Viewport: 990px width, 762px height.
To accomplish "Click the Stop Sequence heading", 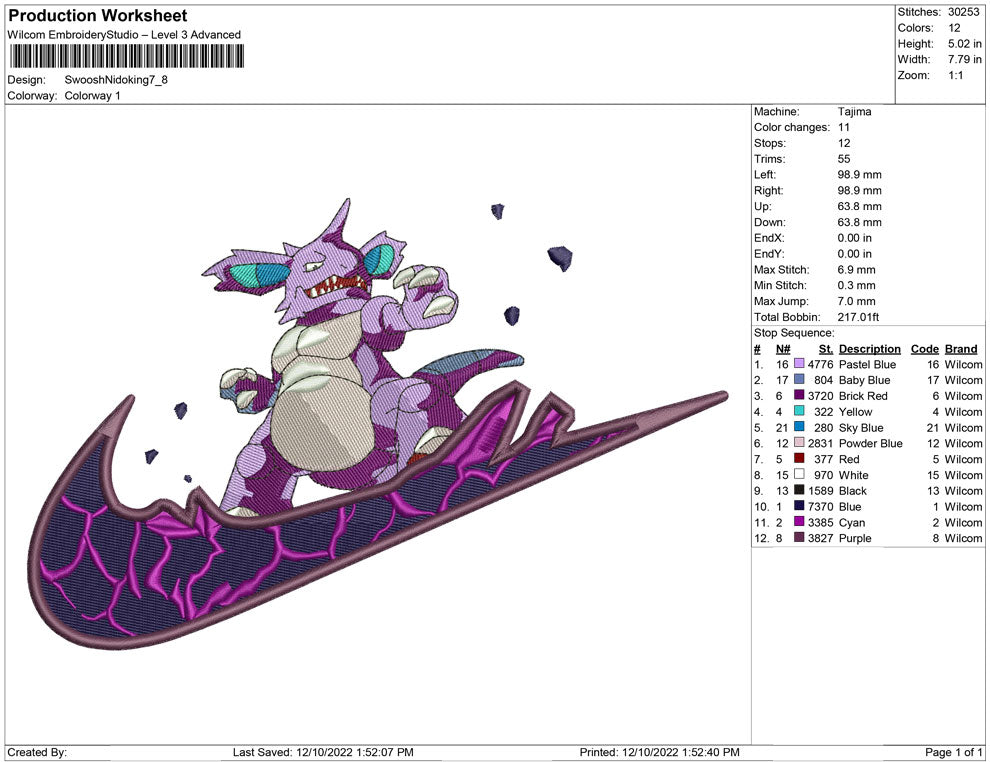I will (793, 333).
